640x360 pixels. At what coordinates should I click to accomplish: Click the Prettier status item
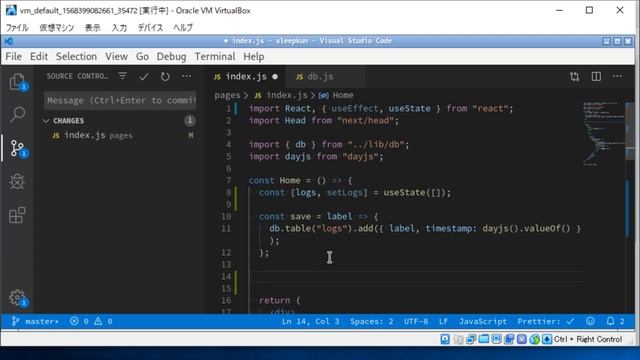[x=546, y=321]
